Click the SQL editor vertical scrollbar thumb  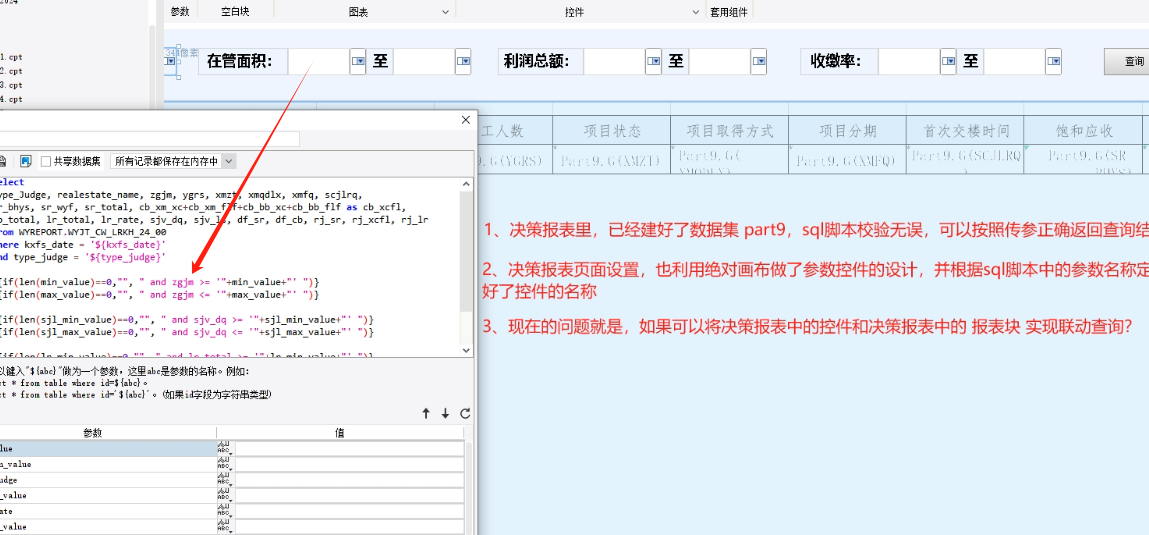point(467,251)
